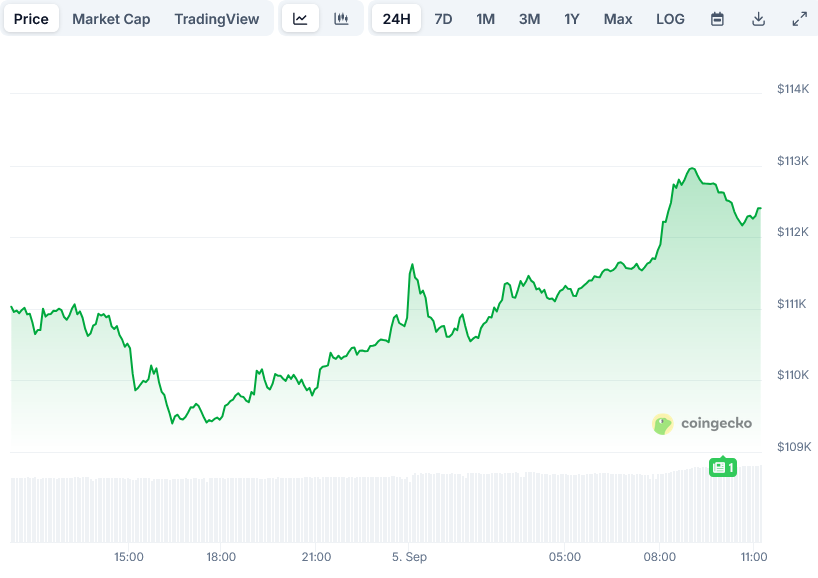The height and width of the screenshot is (578, 818).
Task: Click the $113K axis label
Action: click(793, 161)
